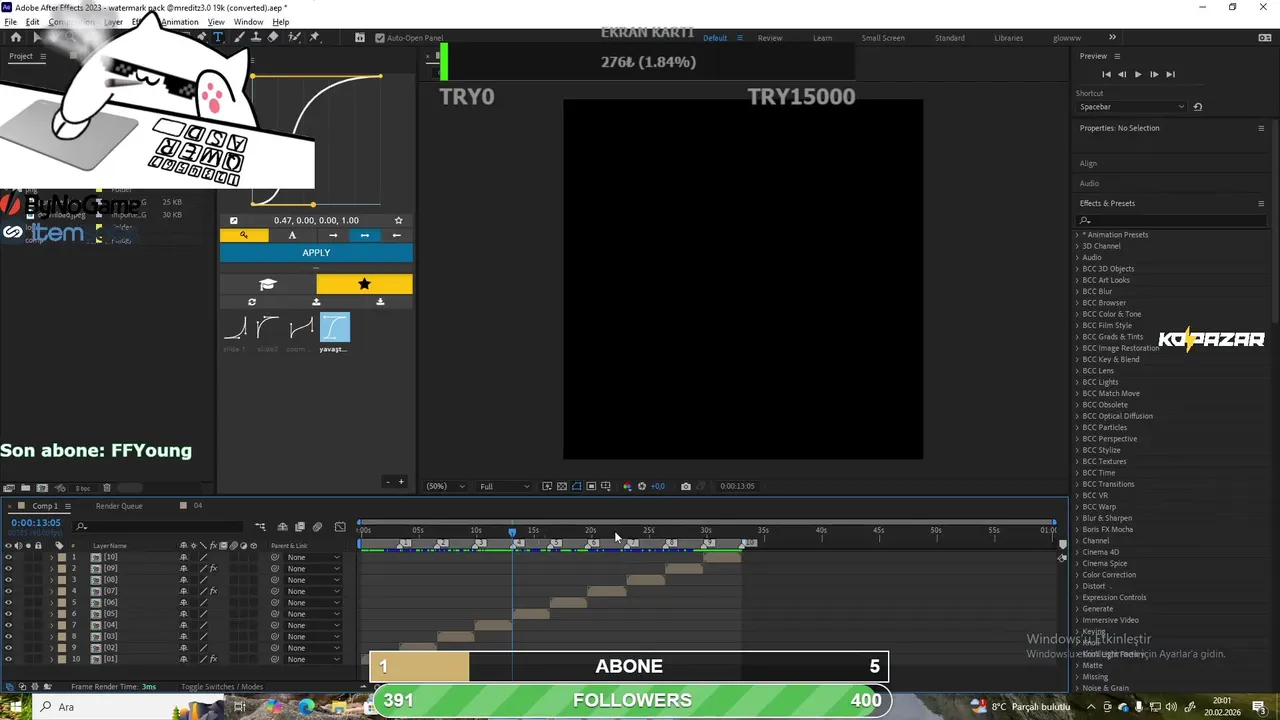Select the Puppet Pin tool
The height and width of the screenshot is (720, 1280).
click(315, 37)
